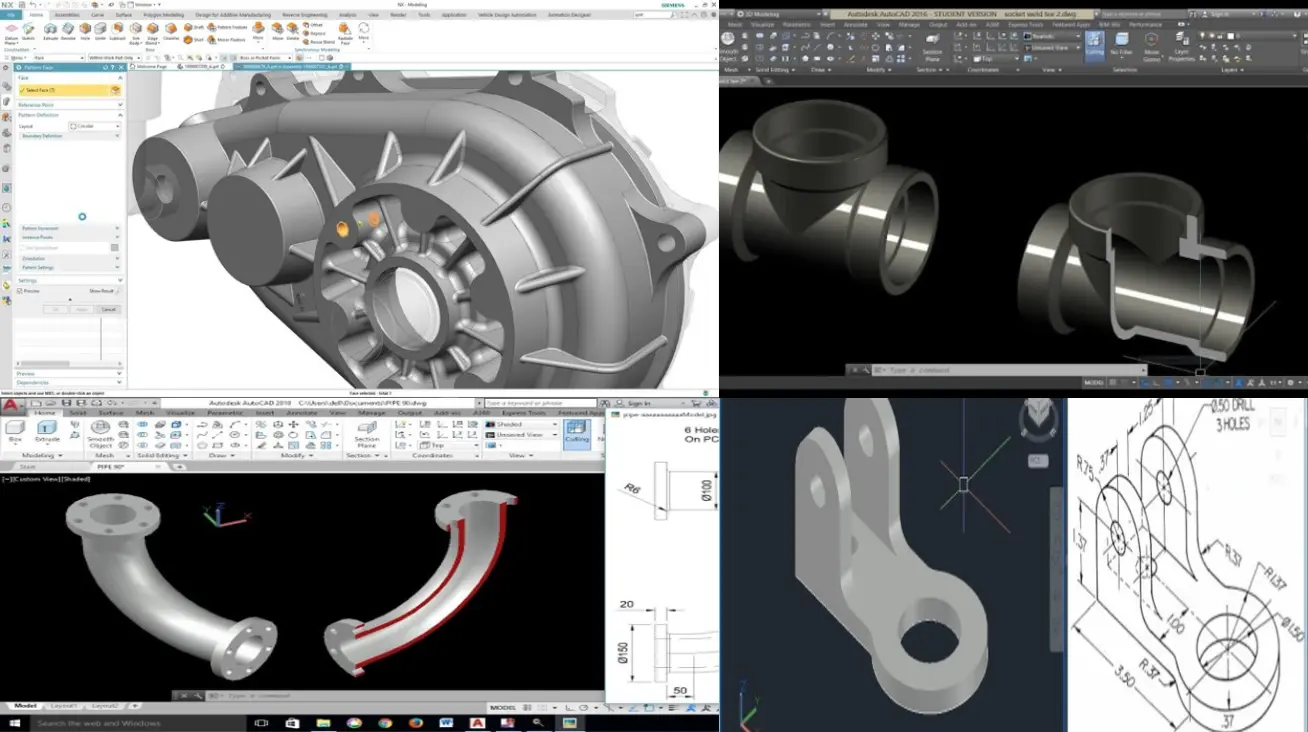Screen dimensions: 1308x732
Task: Open the Assemblies ribbon tab in NX
Action: pyautogui.click(x=67, y=16)
